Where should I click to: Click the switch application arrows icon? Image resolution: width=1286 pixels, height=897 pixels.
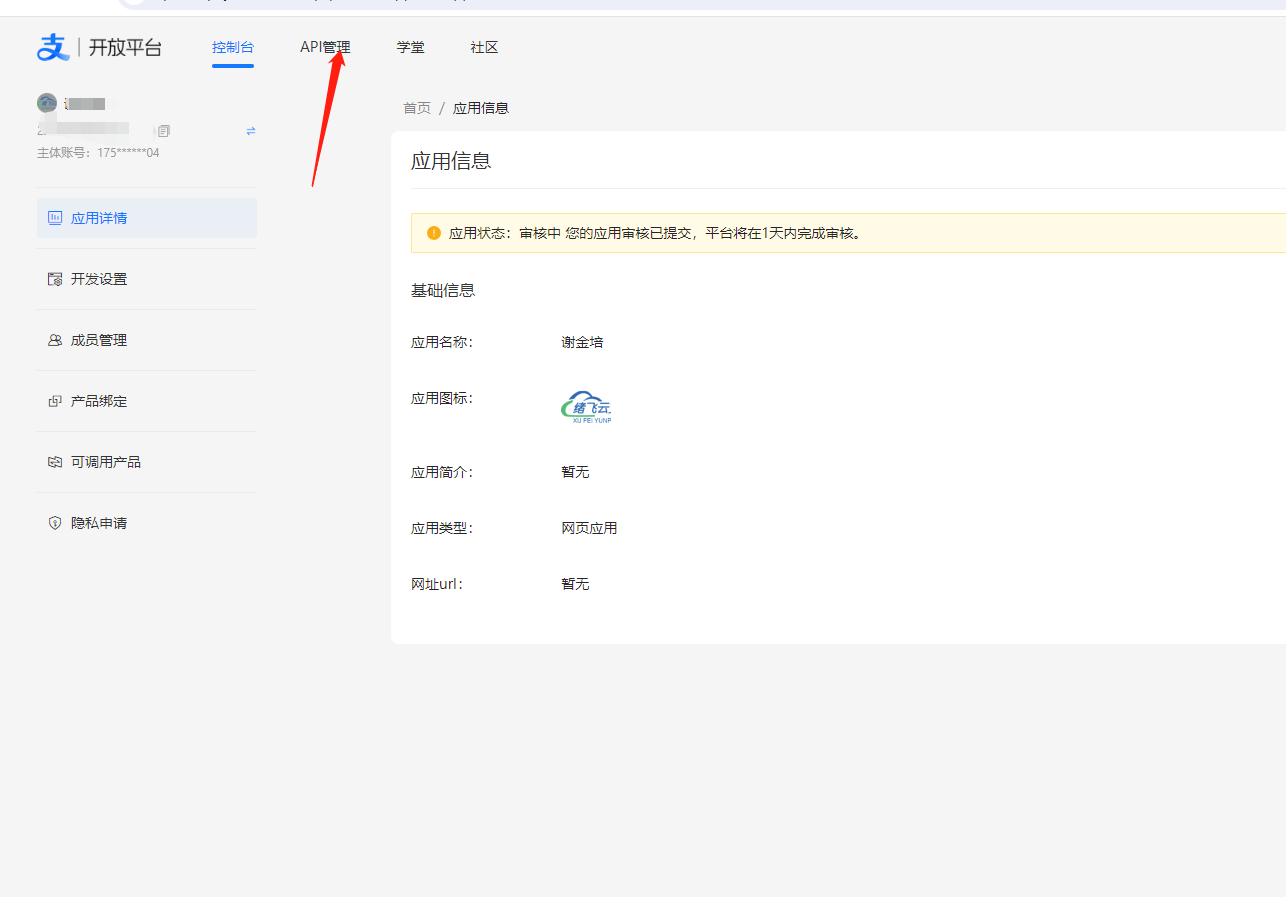tap(251, 131)
